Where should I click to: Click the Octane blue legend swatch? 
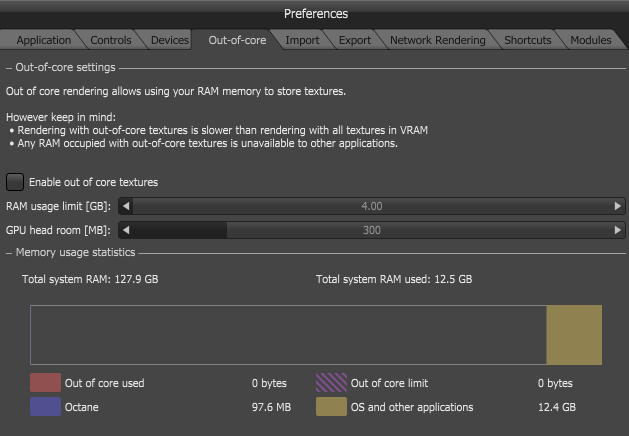45,407
